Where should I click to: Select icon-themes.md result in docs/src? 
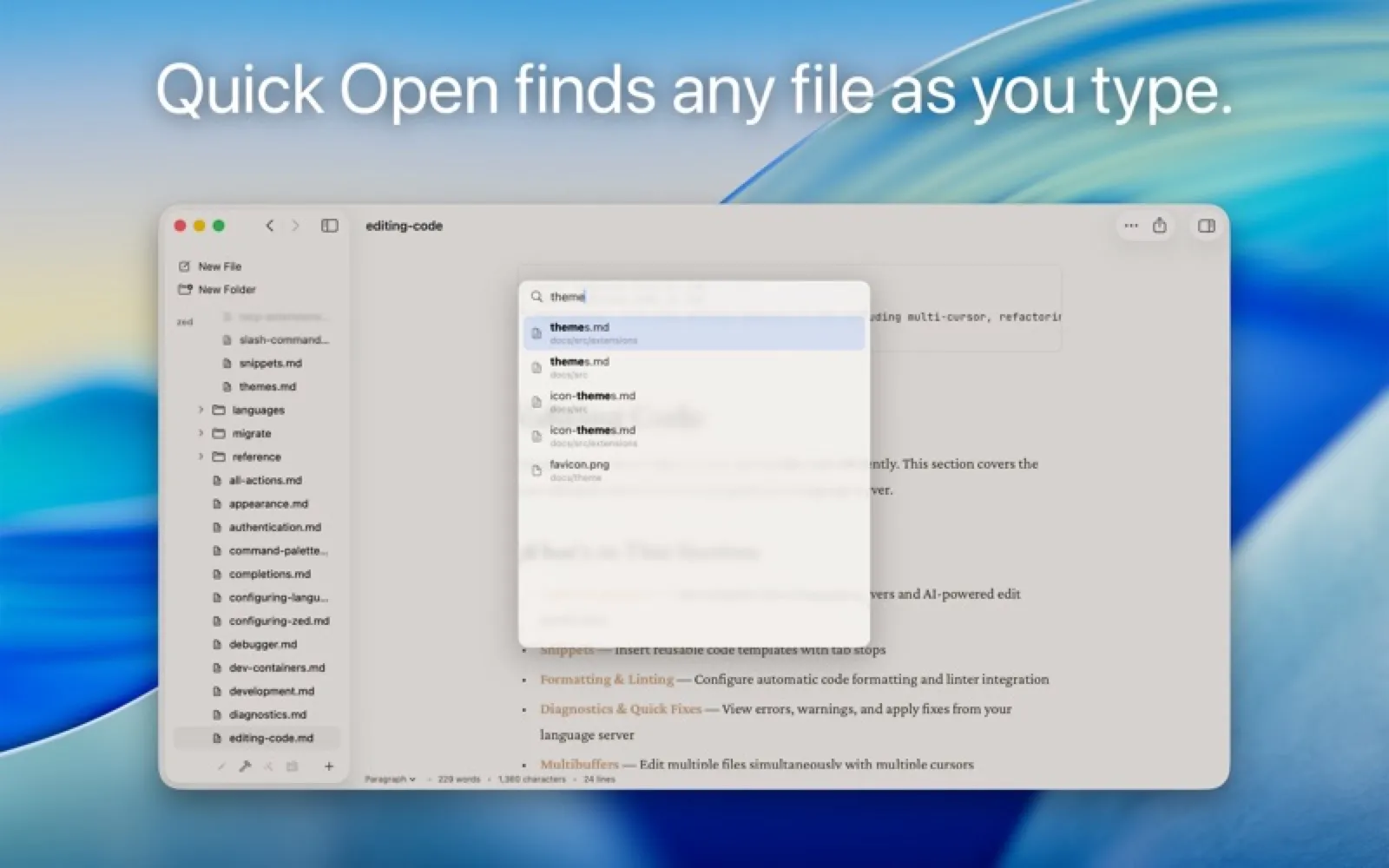click(x=694, y=402)
